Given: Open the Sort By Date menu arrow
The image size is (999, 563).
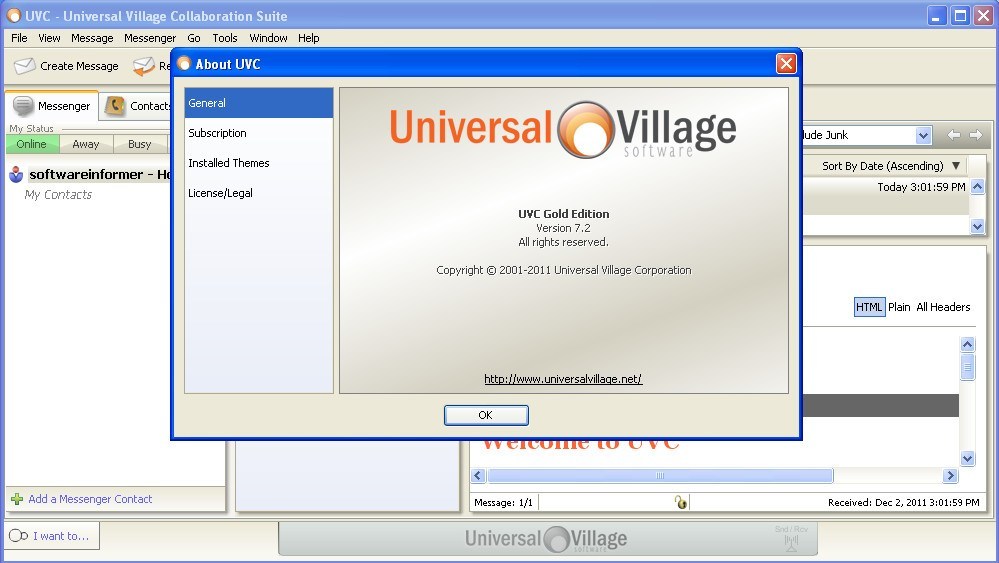Looking at the screenshot, I should [956, 166].
